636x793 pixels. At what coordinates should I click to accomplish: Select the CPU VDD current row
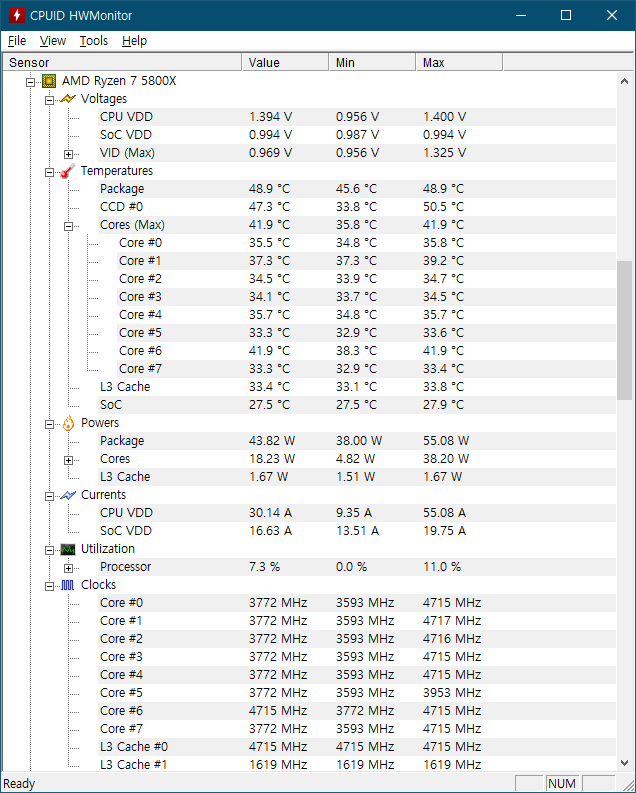357,513
